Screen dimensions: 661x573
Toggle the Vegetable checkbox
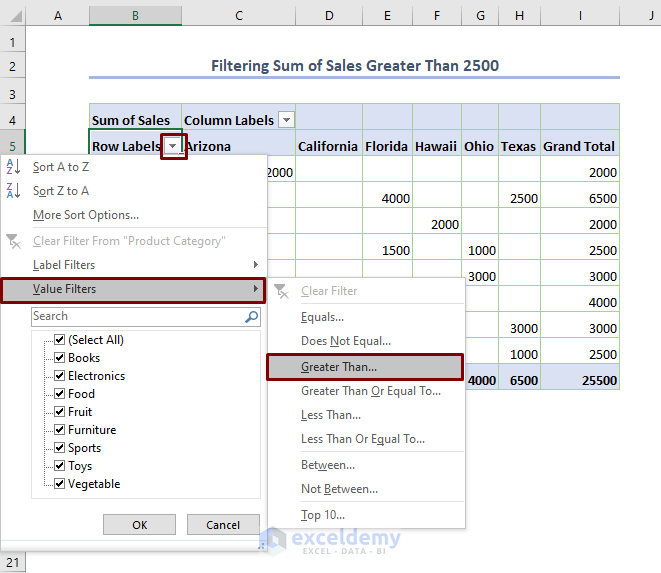pos(60,484)
